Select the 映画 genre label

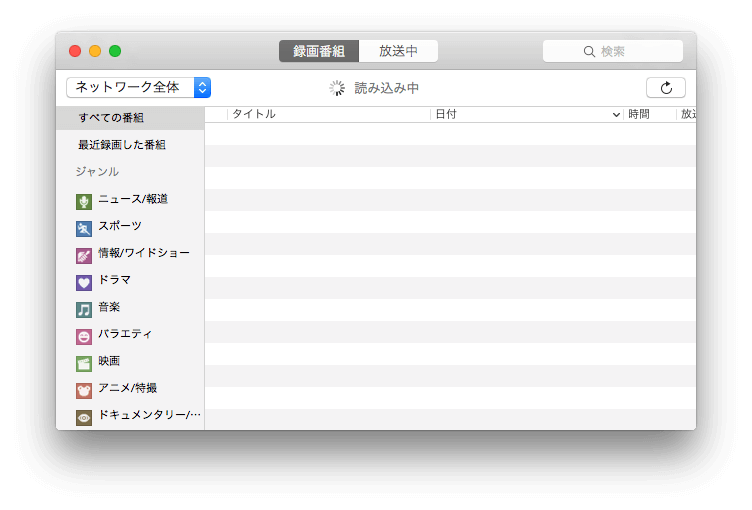tap(109, 361)
